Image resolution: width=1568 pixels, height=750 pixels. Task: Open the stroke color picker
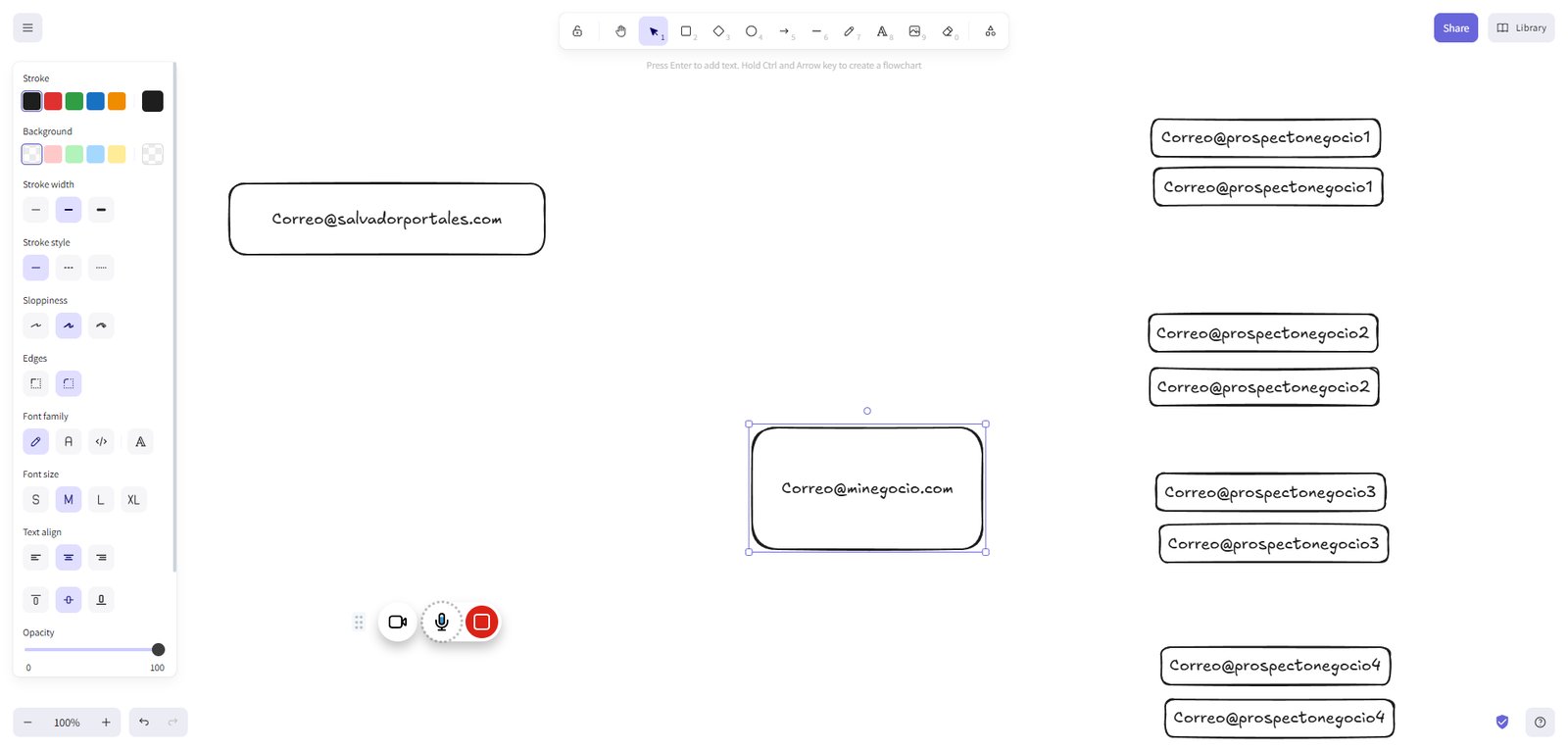click(153, 101)
